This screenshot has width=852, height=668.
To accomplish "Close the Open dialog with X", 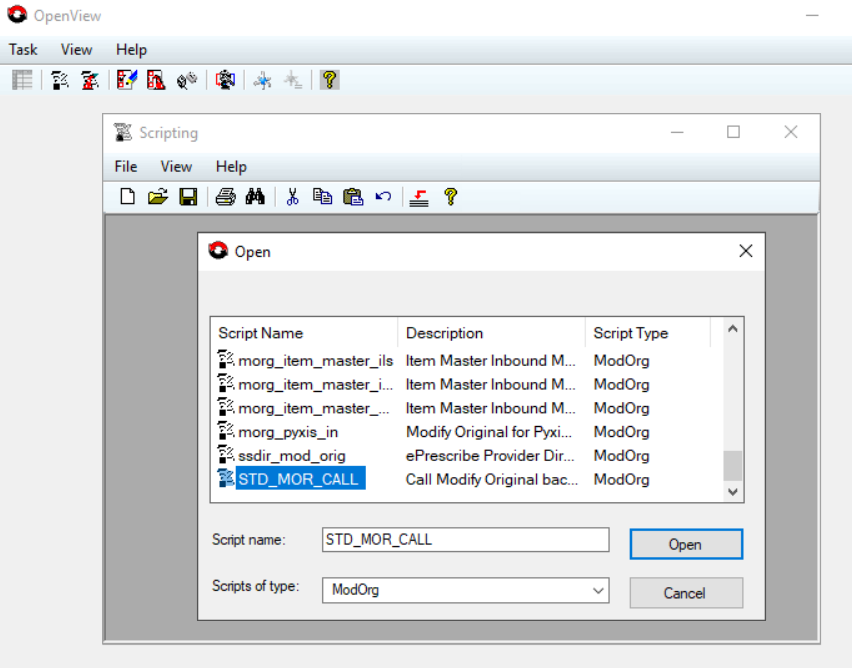I will (746, 251).
